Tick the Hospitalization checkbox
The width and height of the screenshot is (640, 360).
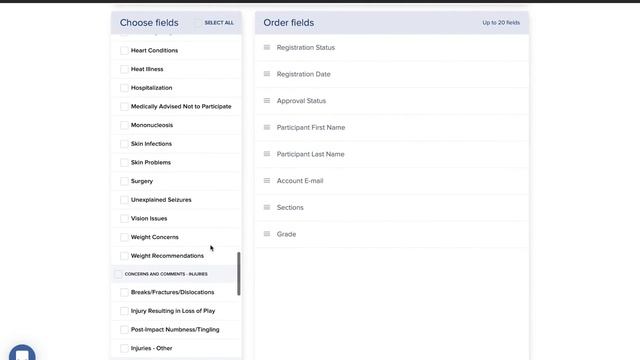tap(124, 88)
